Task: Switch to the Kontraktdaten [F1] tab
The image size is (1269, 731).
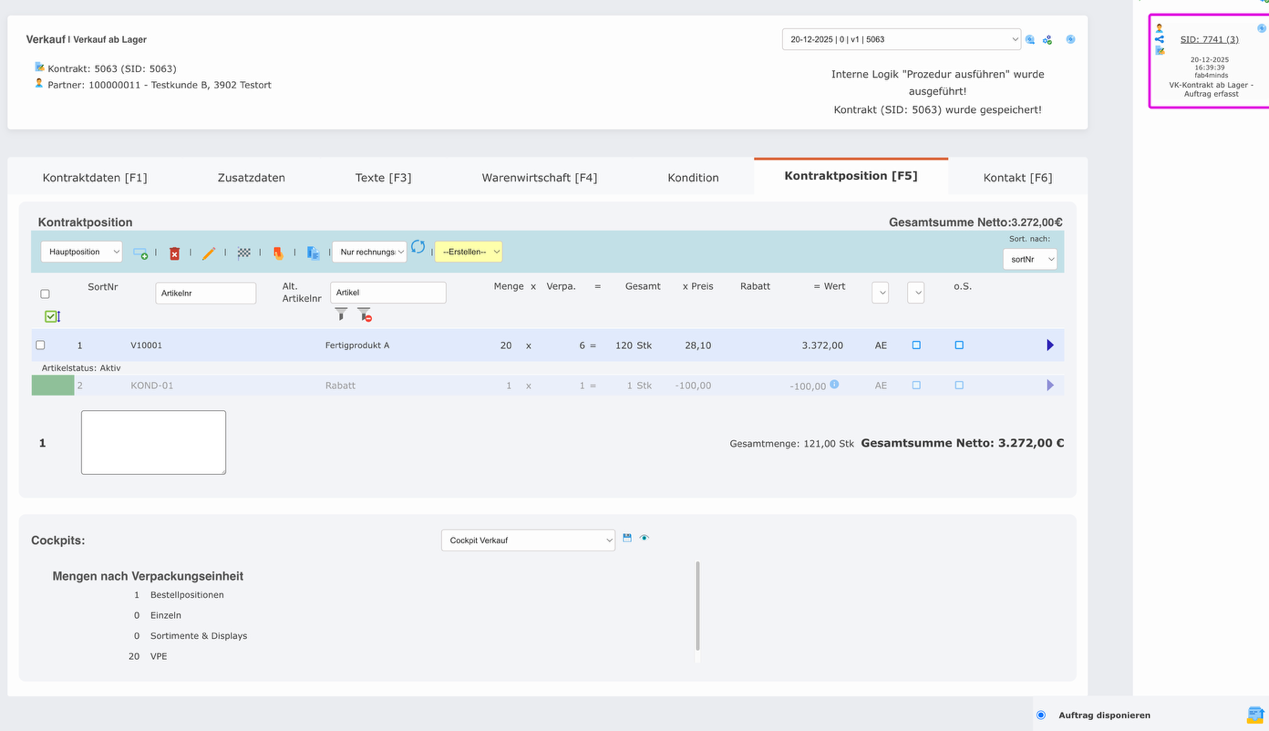Action: 95,178
